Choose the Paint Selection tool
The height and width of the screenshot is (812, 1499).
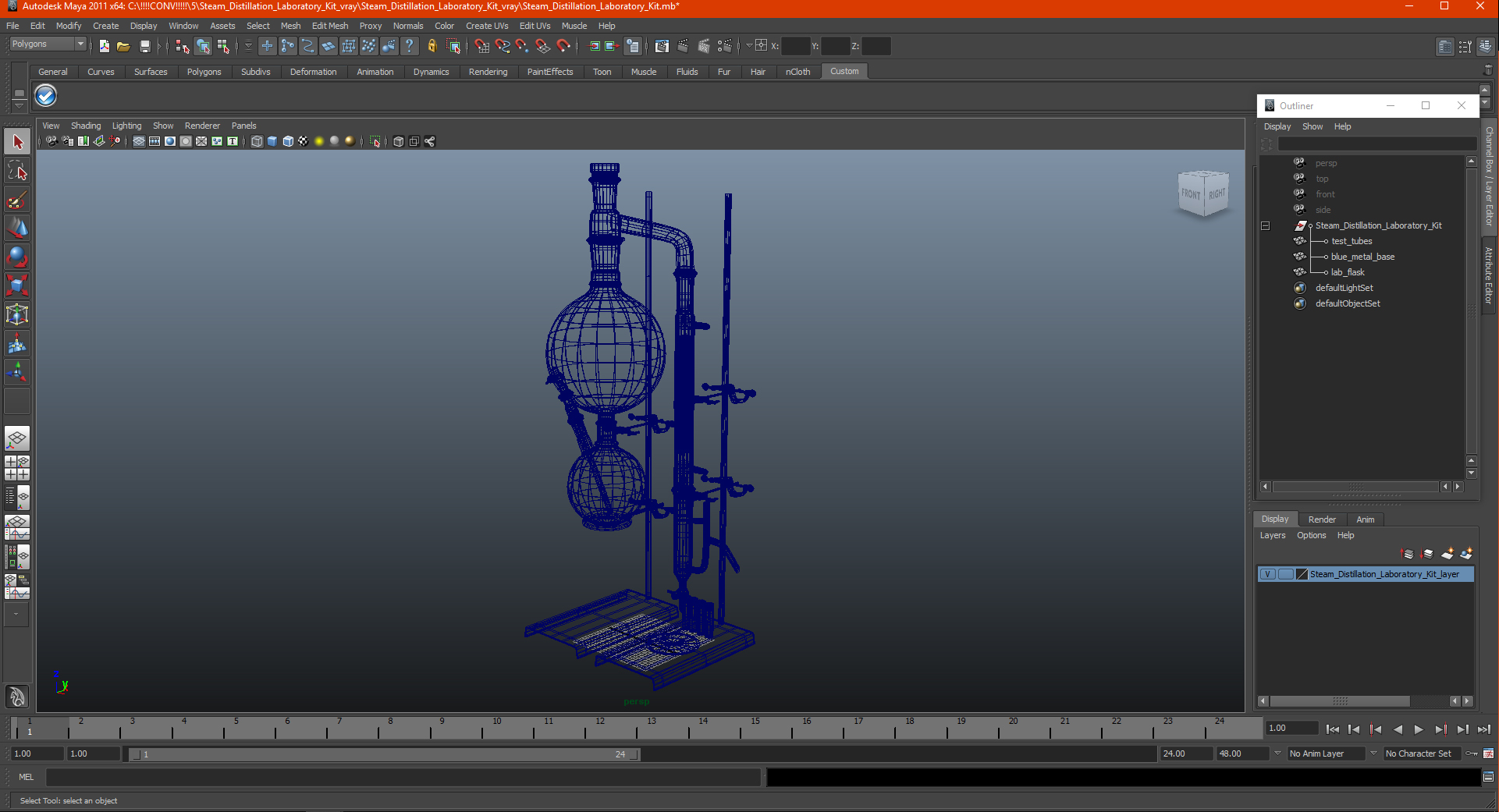pyautogui.click(x=17, y=200)
